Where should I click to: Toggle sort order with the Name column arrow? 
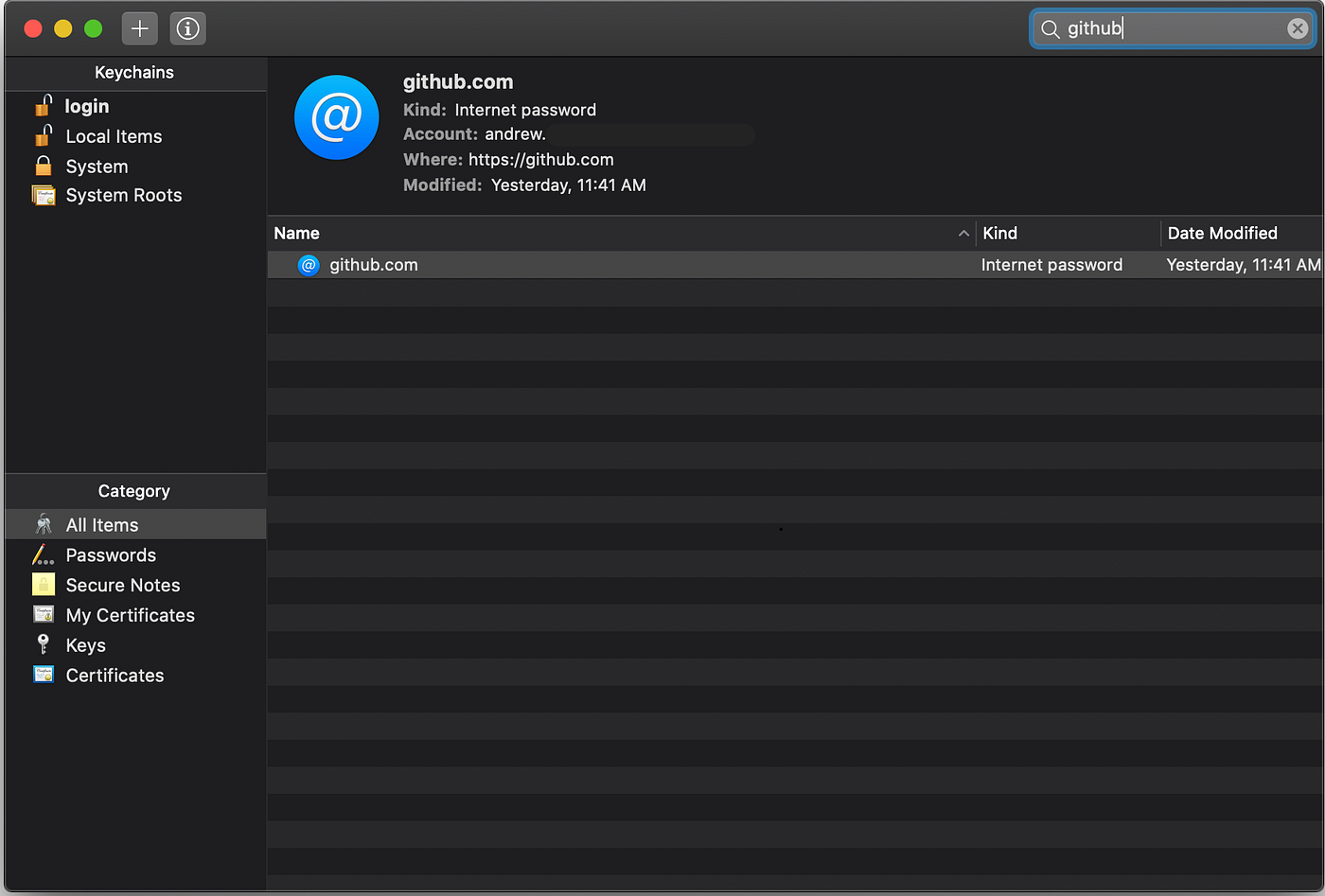[963, 233]
